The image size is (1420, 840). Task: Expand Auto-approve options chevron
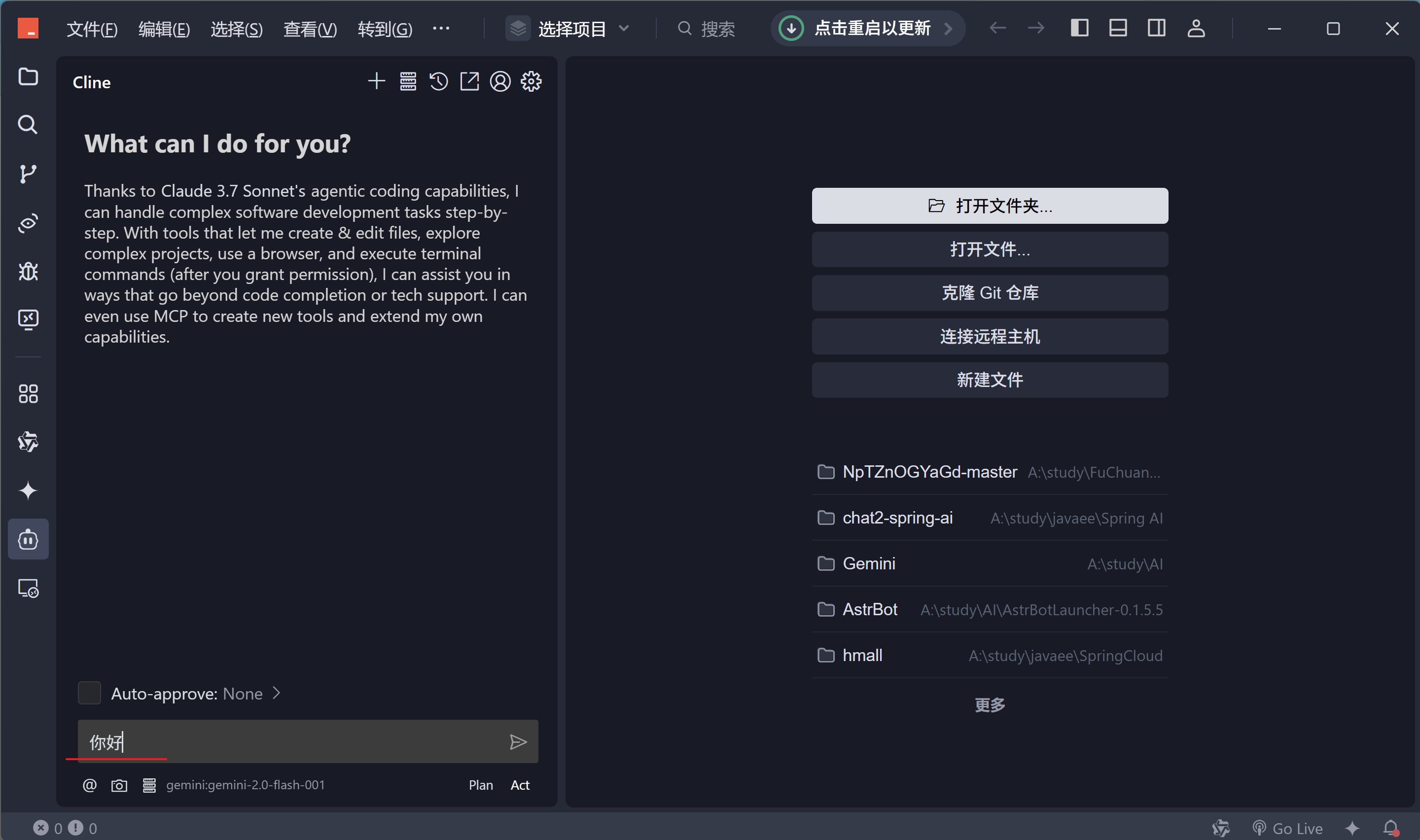click(x=276, y=694)
